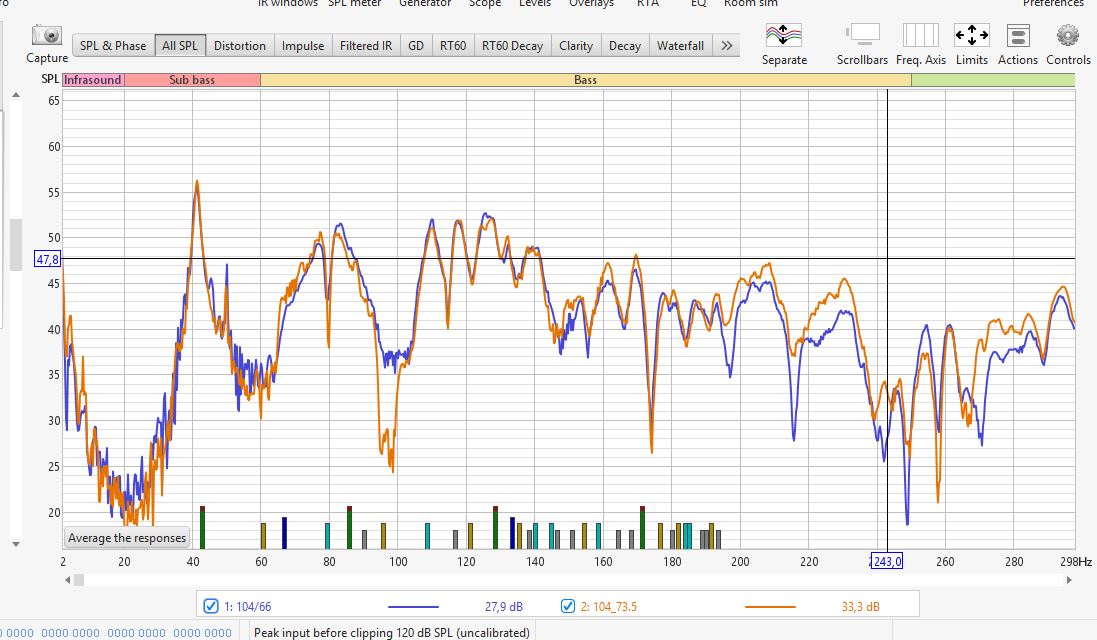
Task: Click the blue trace line sample in the legend
Action: [413, 606]
